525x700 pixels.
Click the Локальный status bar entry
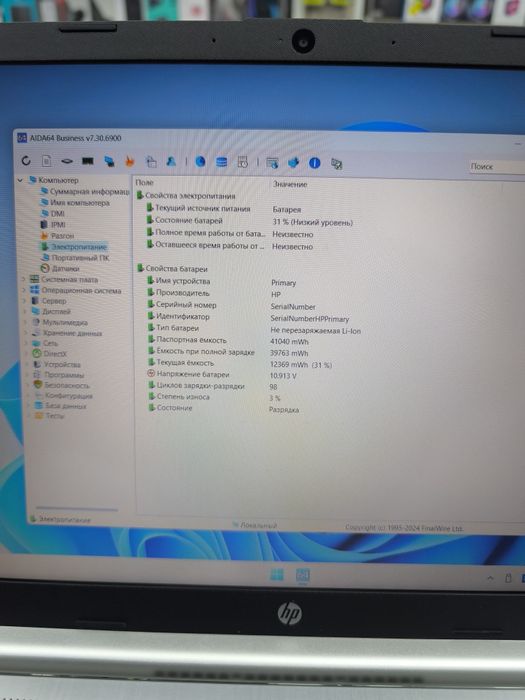point(254,525)
